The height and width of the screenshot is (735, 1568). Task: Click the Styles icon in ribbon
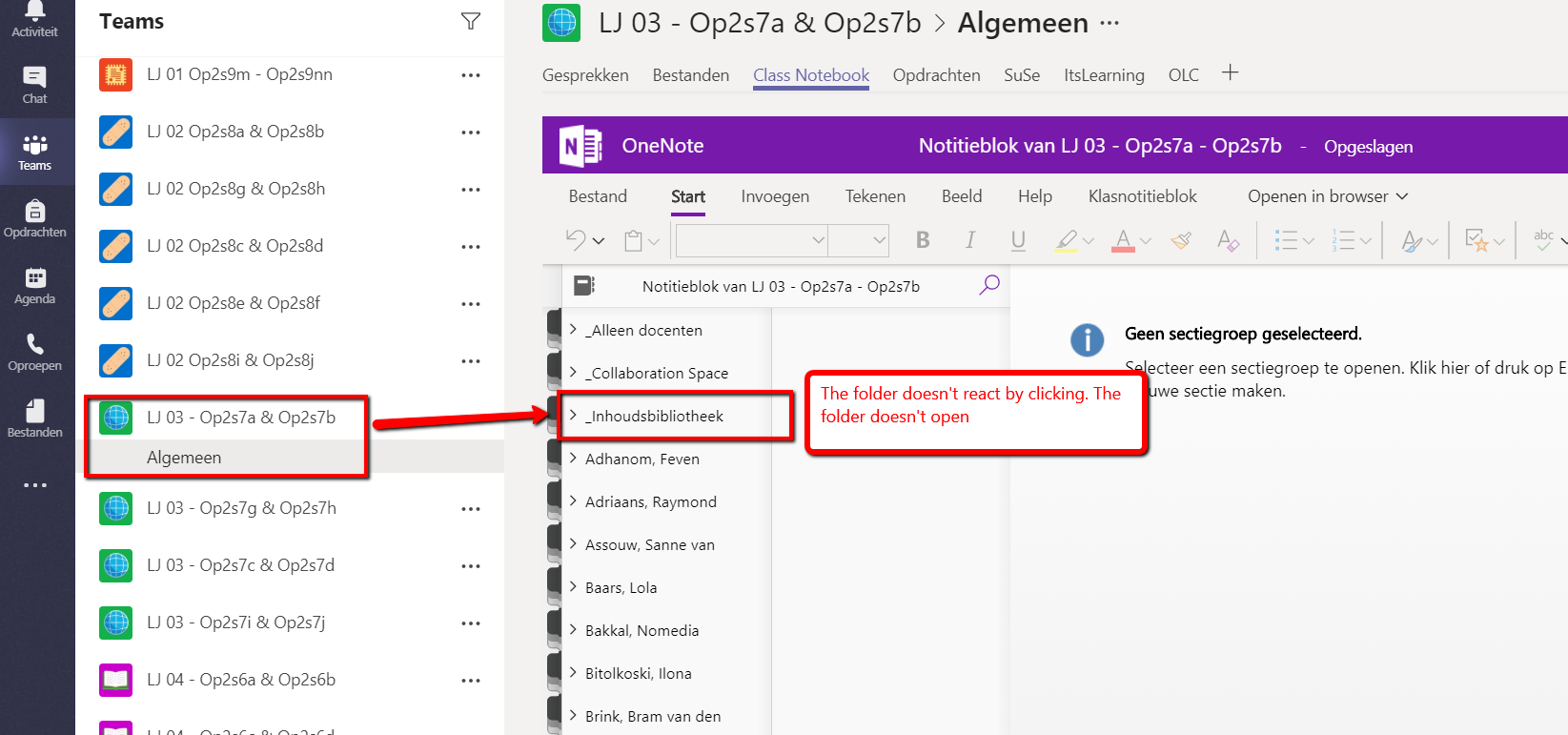click(x=1412, y=241)
